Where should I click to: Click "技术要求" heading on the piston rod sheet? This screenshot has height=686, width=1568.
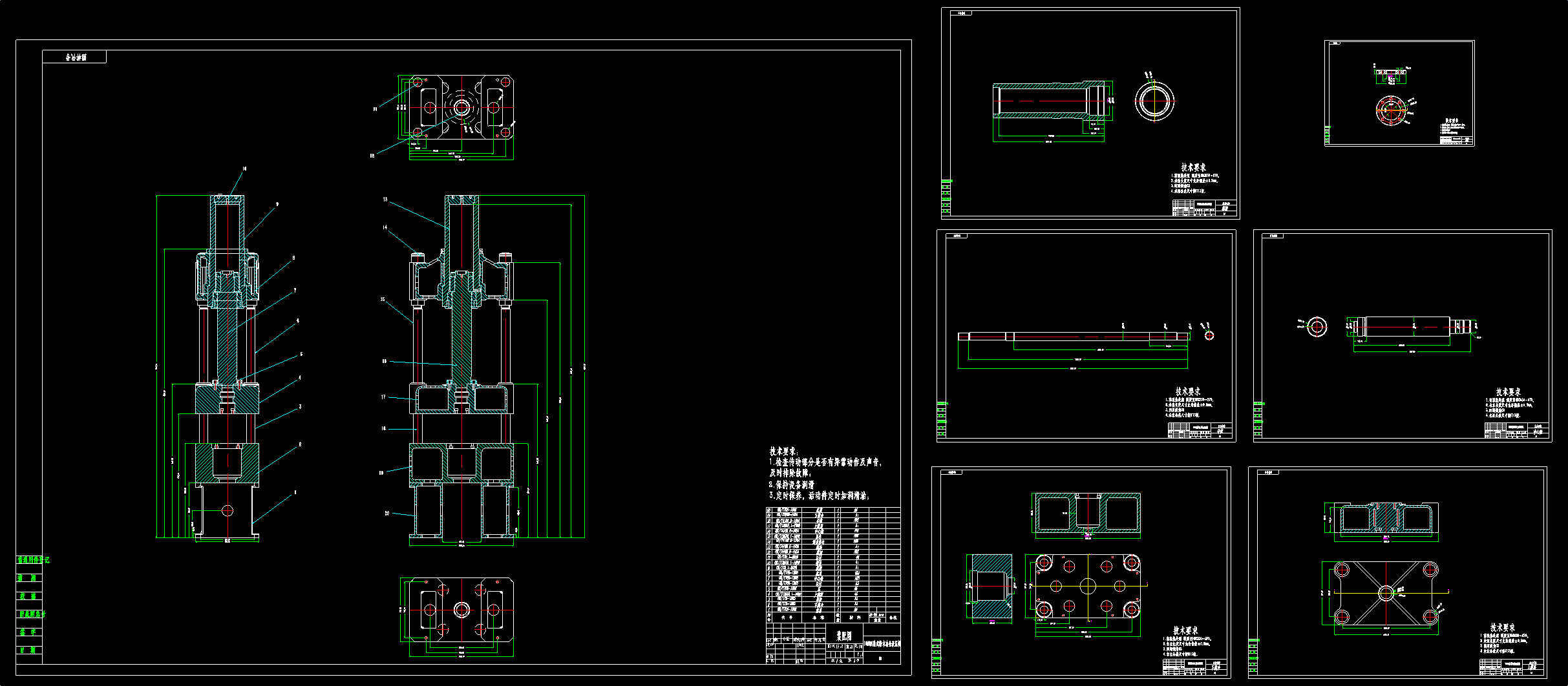(1509, 391)
